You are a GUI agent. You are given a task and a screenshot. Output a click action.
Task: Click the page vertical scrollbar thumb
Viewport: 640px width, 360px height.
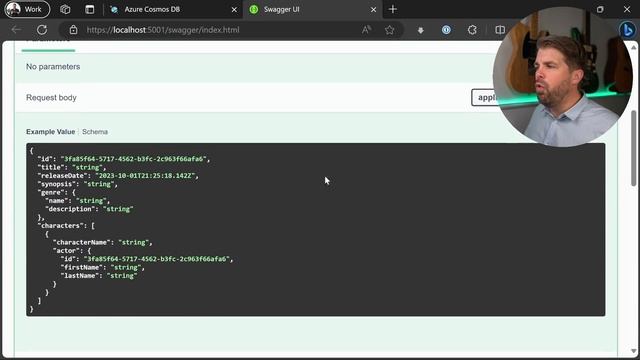coord(633,148)
